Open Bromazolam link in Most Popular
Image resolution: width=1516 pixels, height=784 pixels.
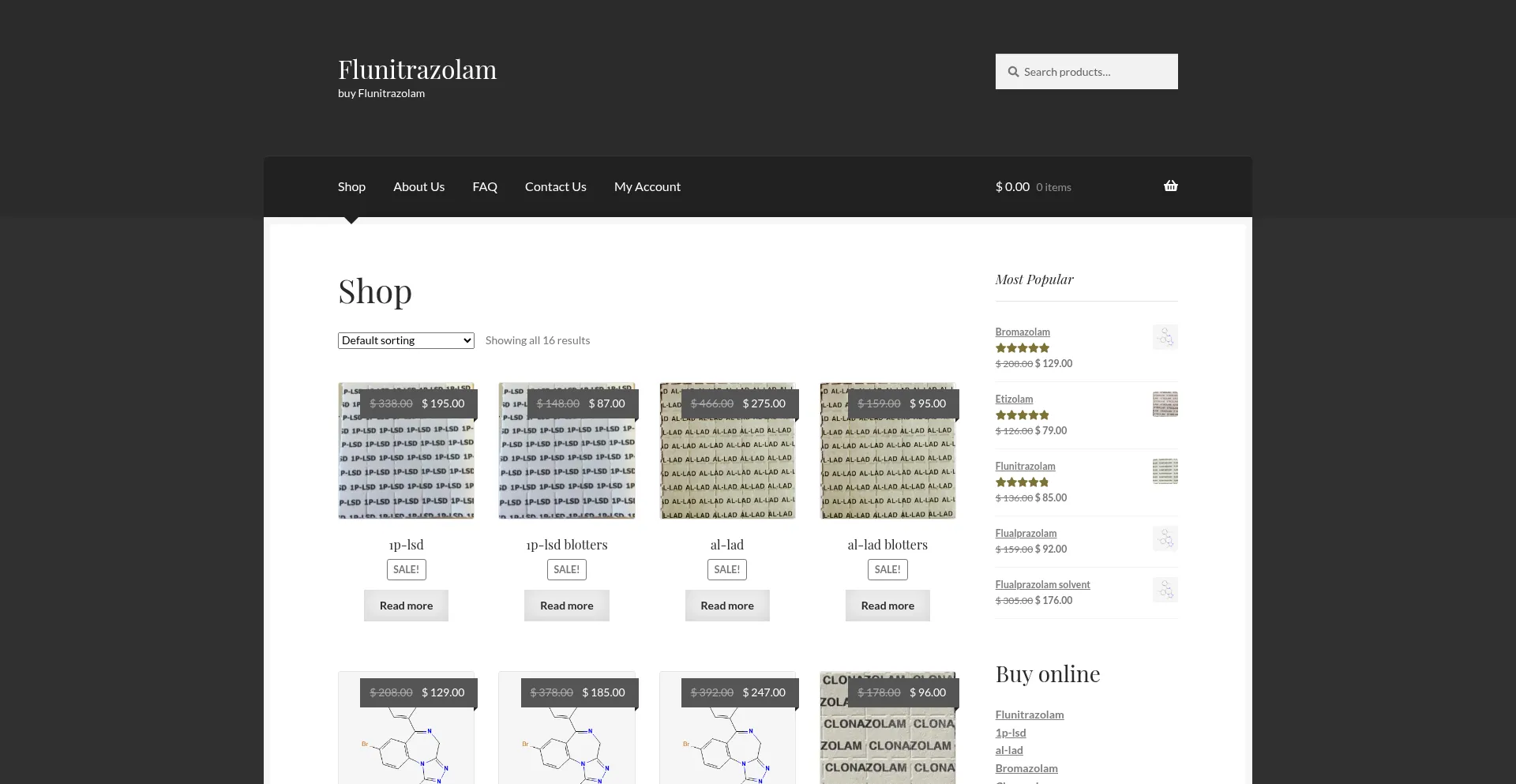tap(1023, 332)
